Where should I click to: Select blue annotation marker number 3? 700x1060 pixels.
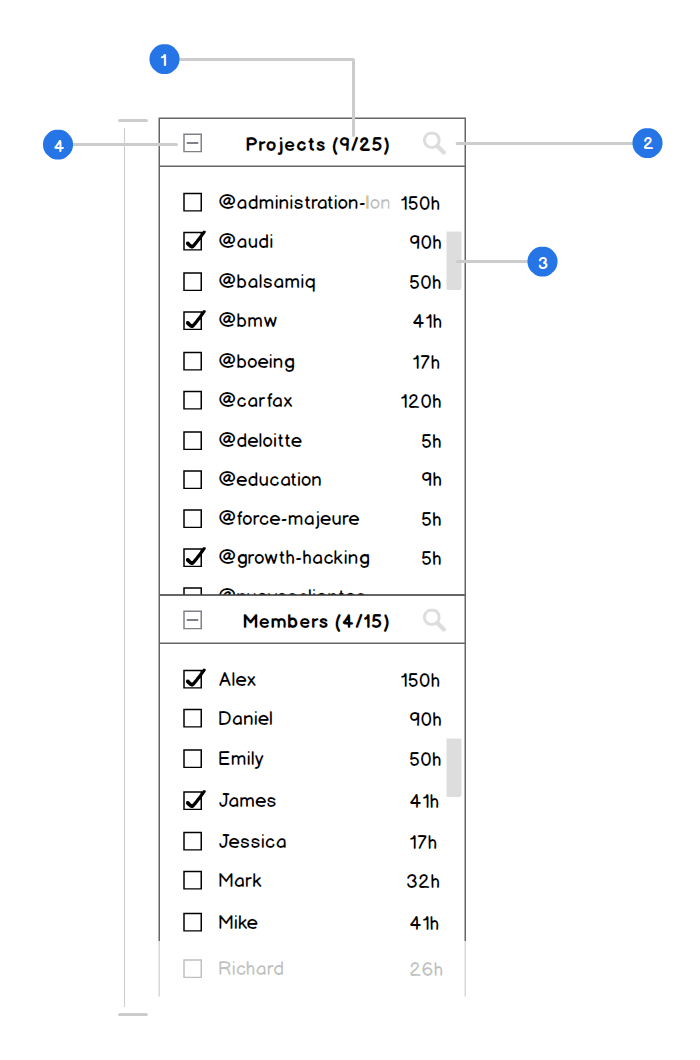[x=542, y=262]
